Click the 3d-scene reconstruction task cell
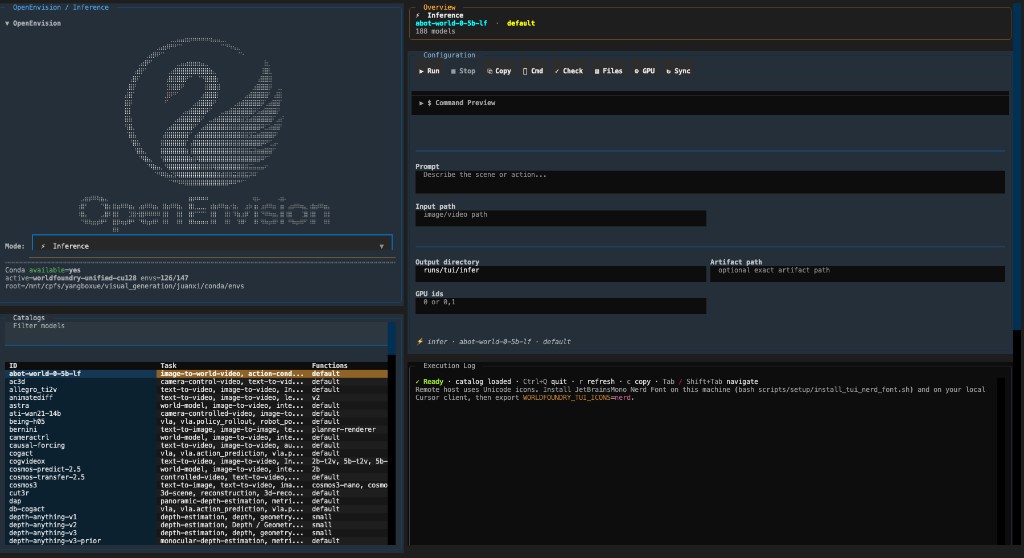Viewport: 1024px width, 558px height. (232, 493)
